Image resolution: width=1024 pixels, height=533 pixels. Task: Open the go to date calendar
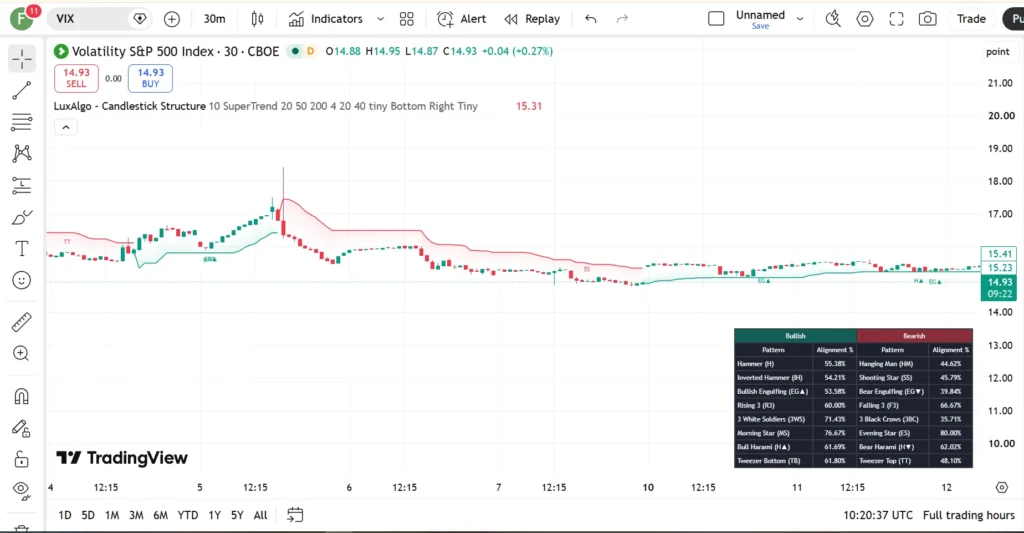tap(295, 515)
